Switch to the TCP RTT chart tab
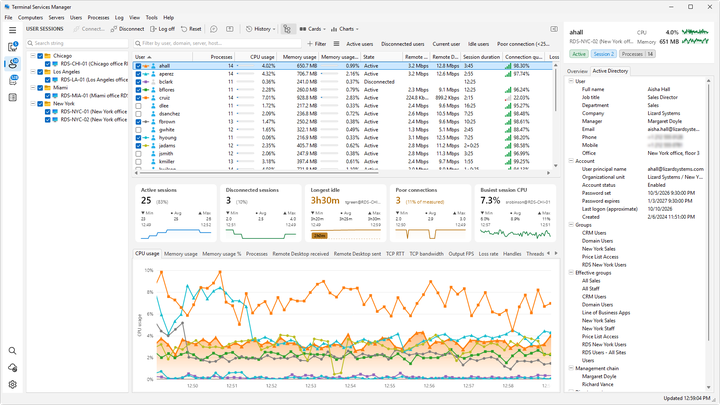Image resolution: width=720 pixels, height=405 pixels. 395,253
